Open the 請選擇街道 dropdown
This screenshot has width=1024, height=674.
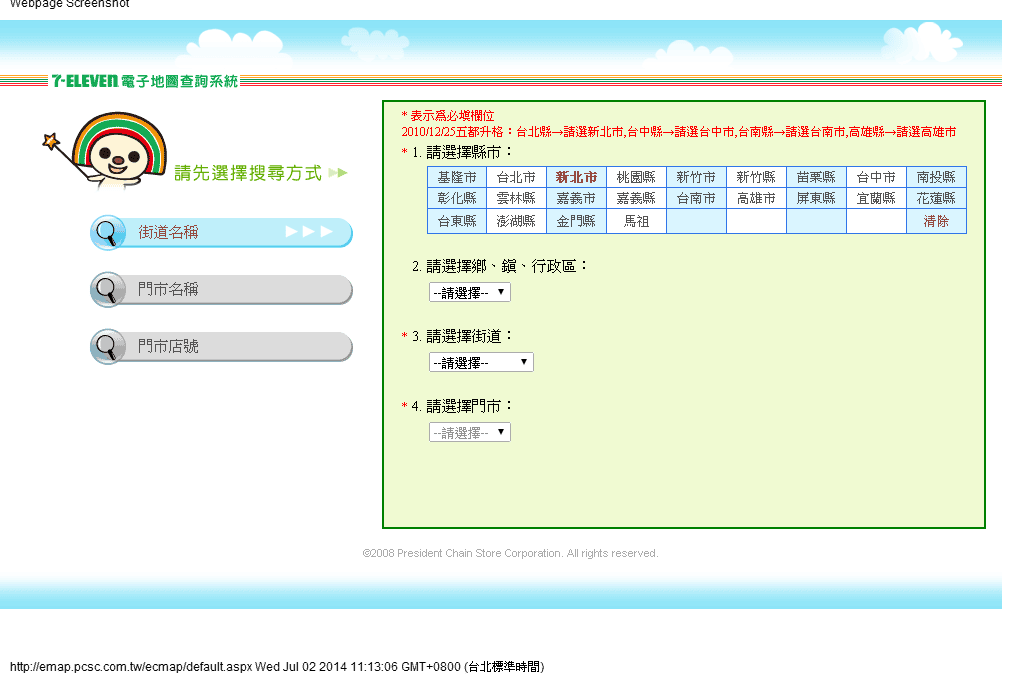(x=480, y=361)
